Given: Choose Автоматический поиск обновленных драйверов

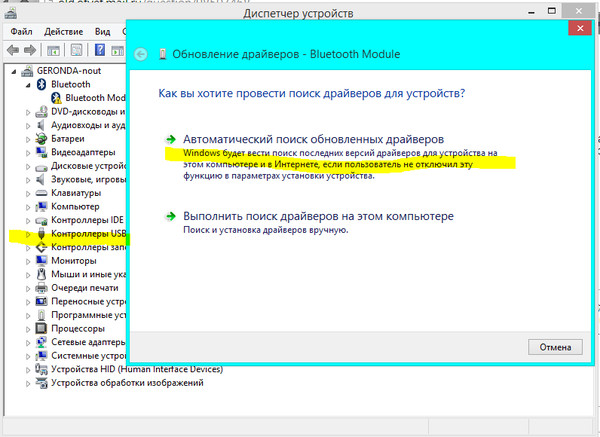Looking at the screenshot, I should click(x=313, y=139).
